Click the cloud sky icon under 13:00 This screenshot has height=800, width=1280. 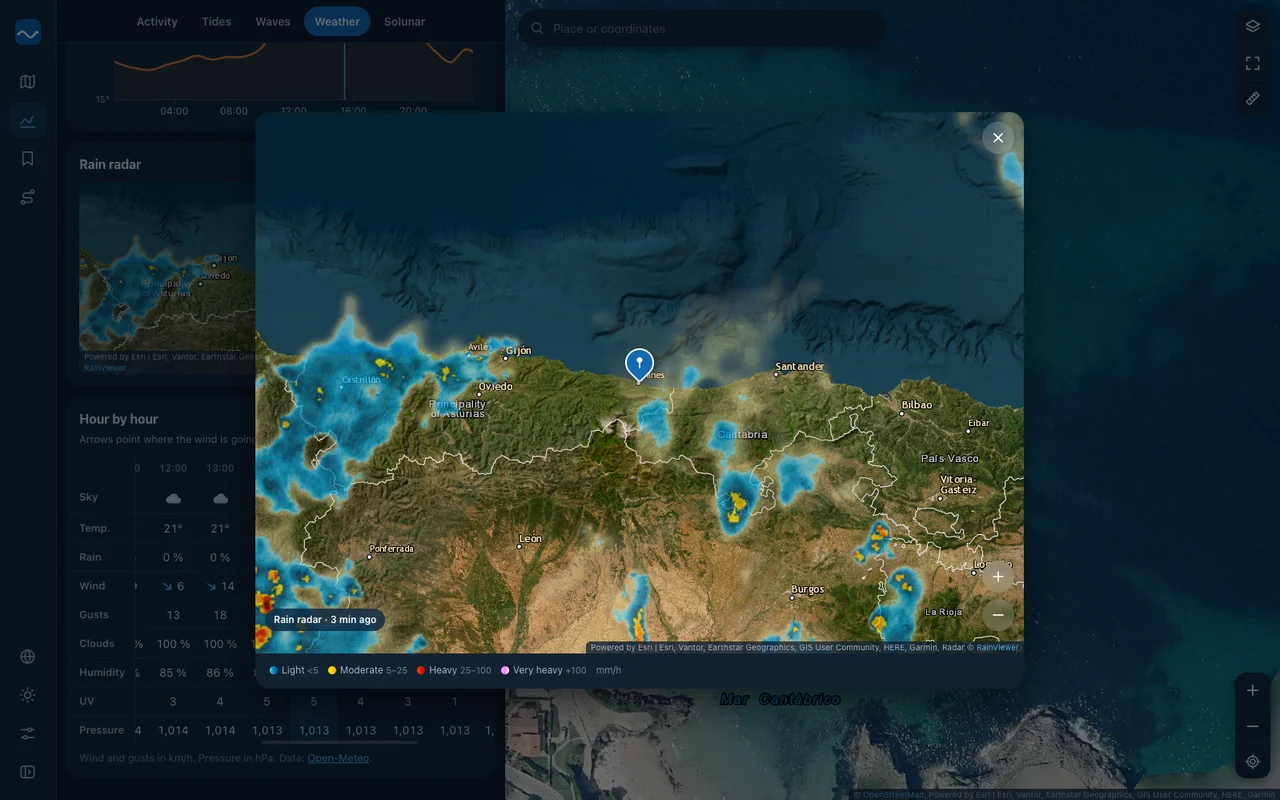tap(220, 498)
